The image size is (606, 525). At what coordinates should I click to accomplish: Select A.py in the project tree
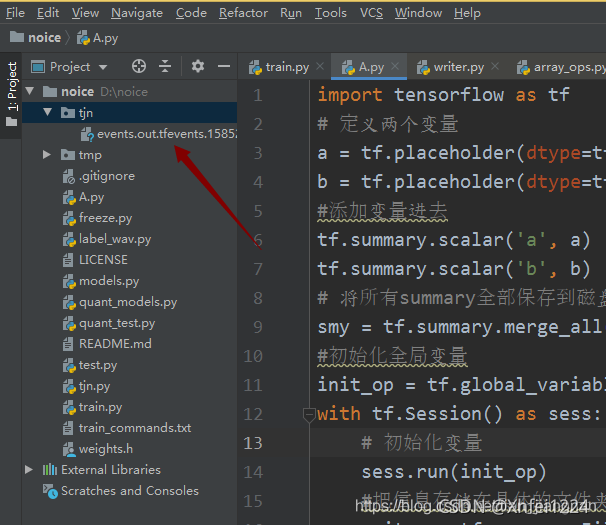pyautogui.click(x=83, y=197)
